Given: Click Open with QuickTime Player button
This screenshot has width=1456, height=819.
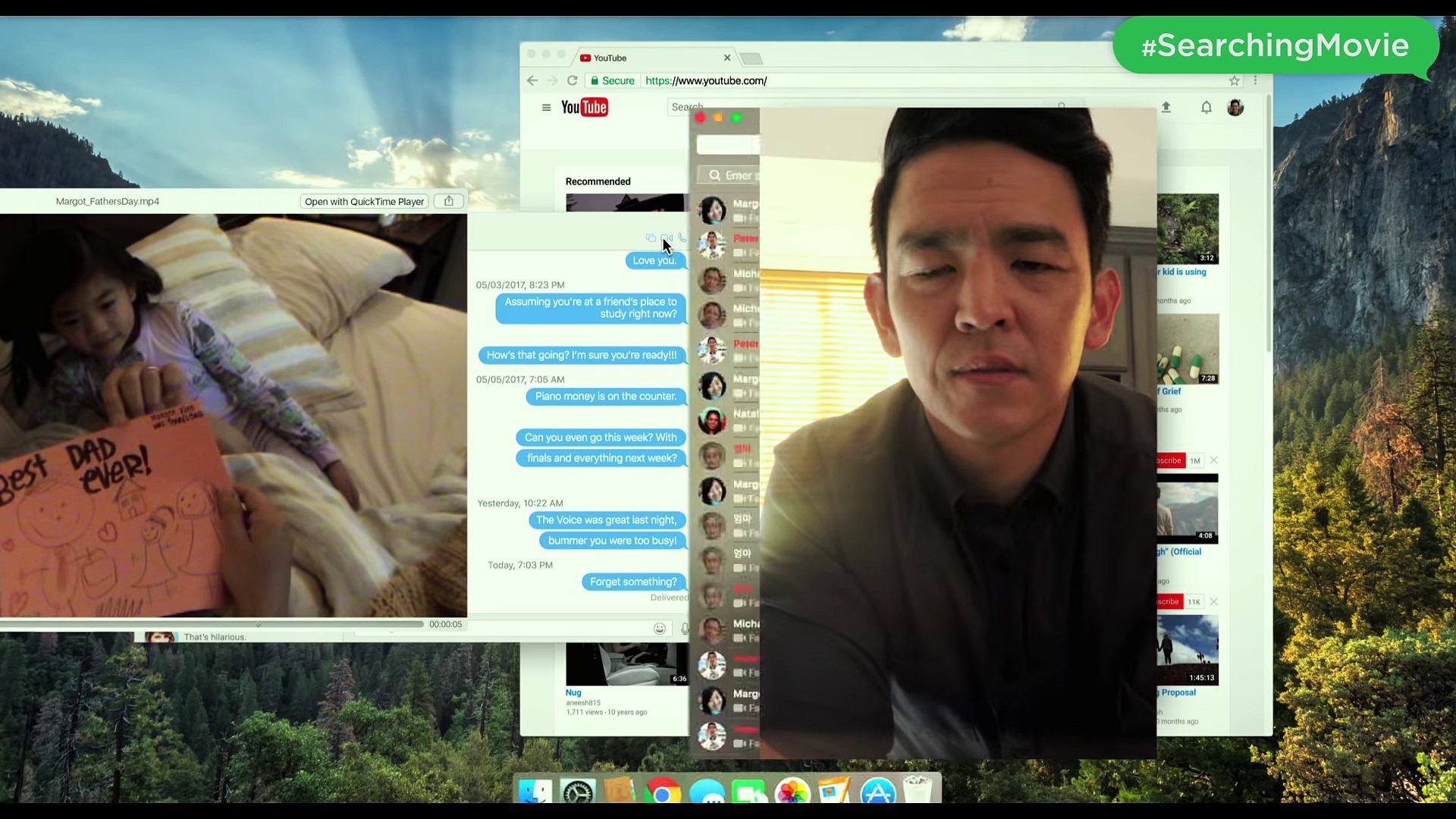Looking at the screenshot, I should (364, 202).
